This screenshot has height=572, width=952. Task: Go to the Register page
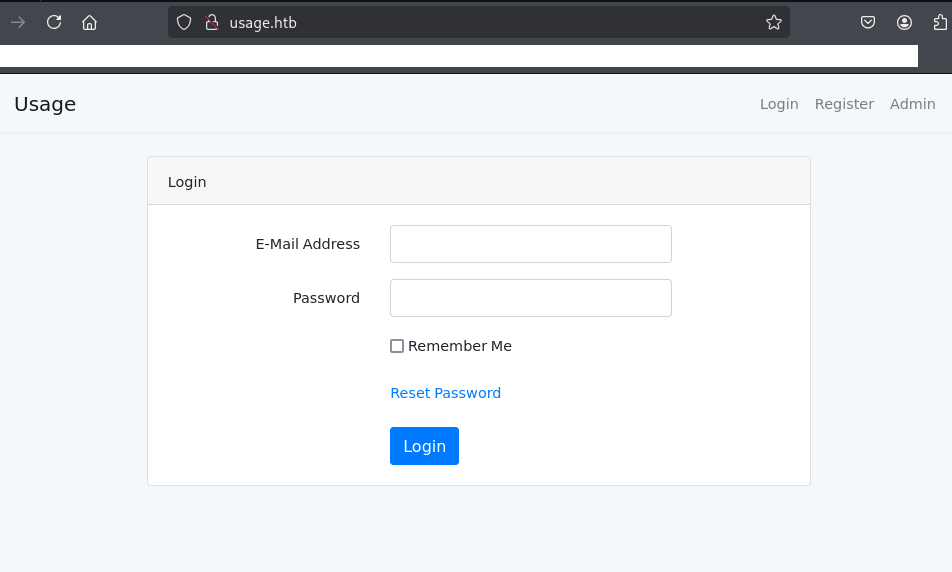844,104
